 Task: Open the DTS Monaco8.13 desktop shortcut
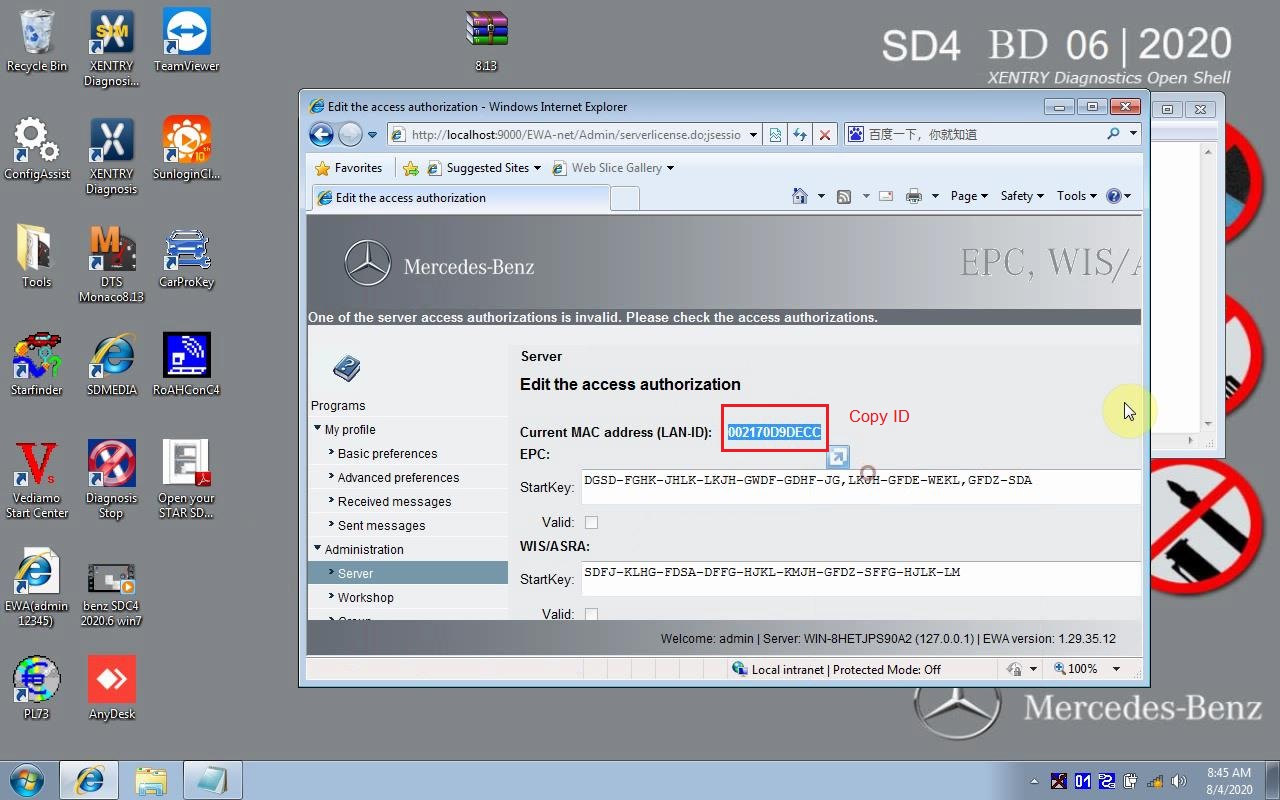click(x=111, y=264)
